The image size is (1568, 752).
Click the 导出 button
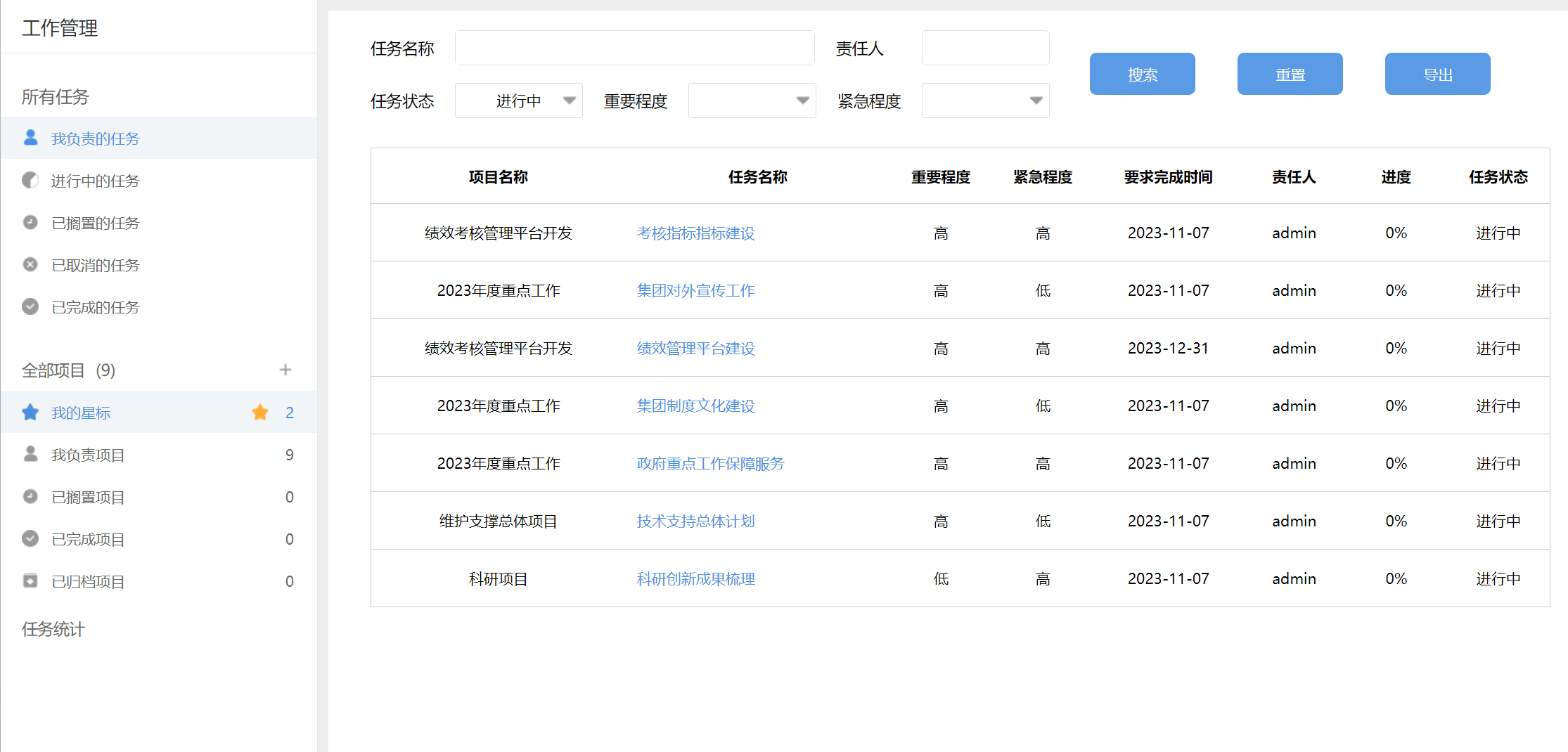point(1437,74)
